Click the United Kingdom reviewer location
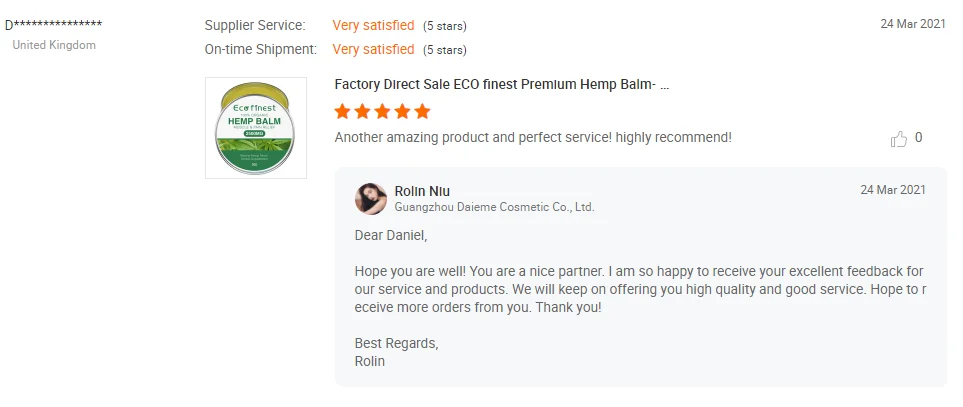This screenshot has height=407, width=963. click(54, 45)
